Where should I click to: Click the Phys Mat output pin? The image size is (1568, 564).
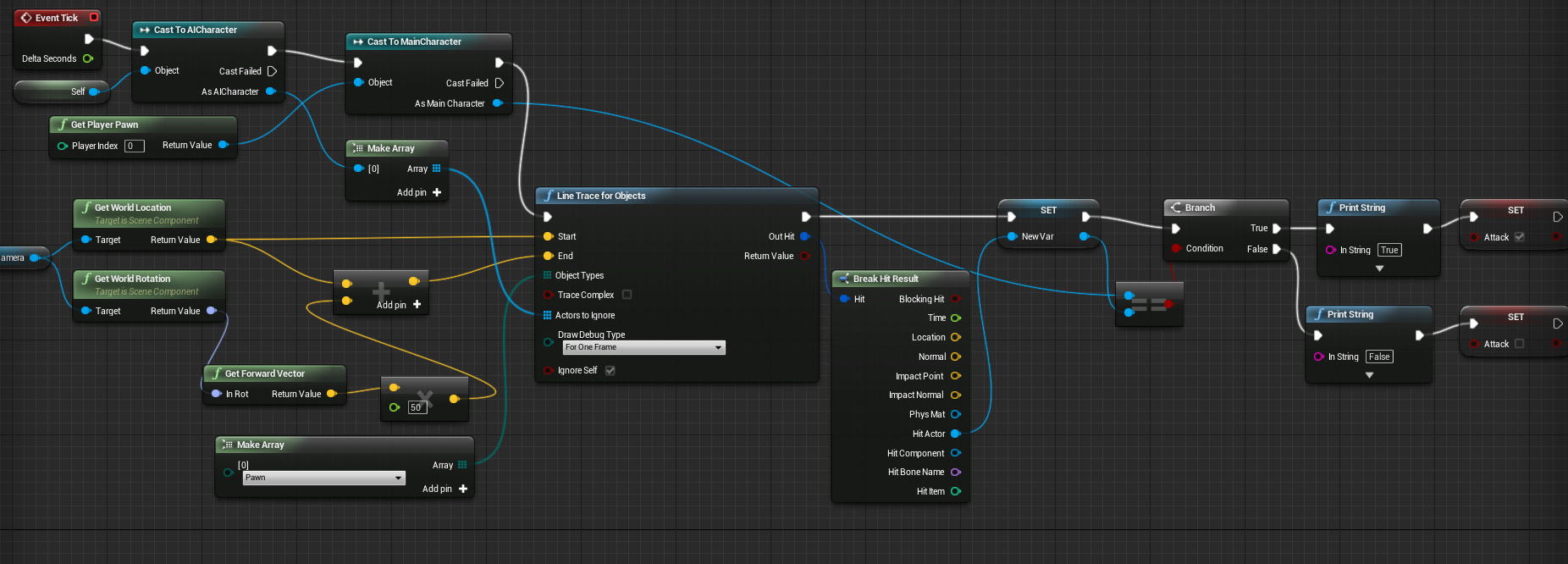(x=956, y=414)
